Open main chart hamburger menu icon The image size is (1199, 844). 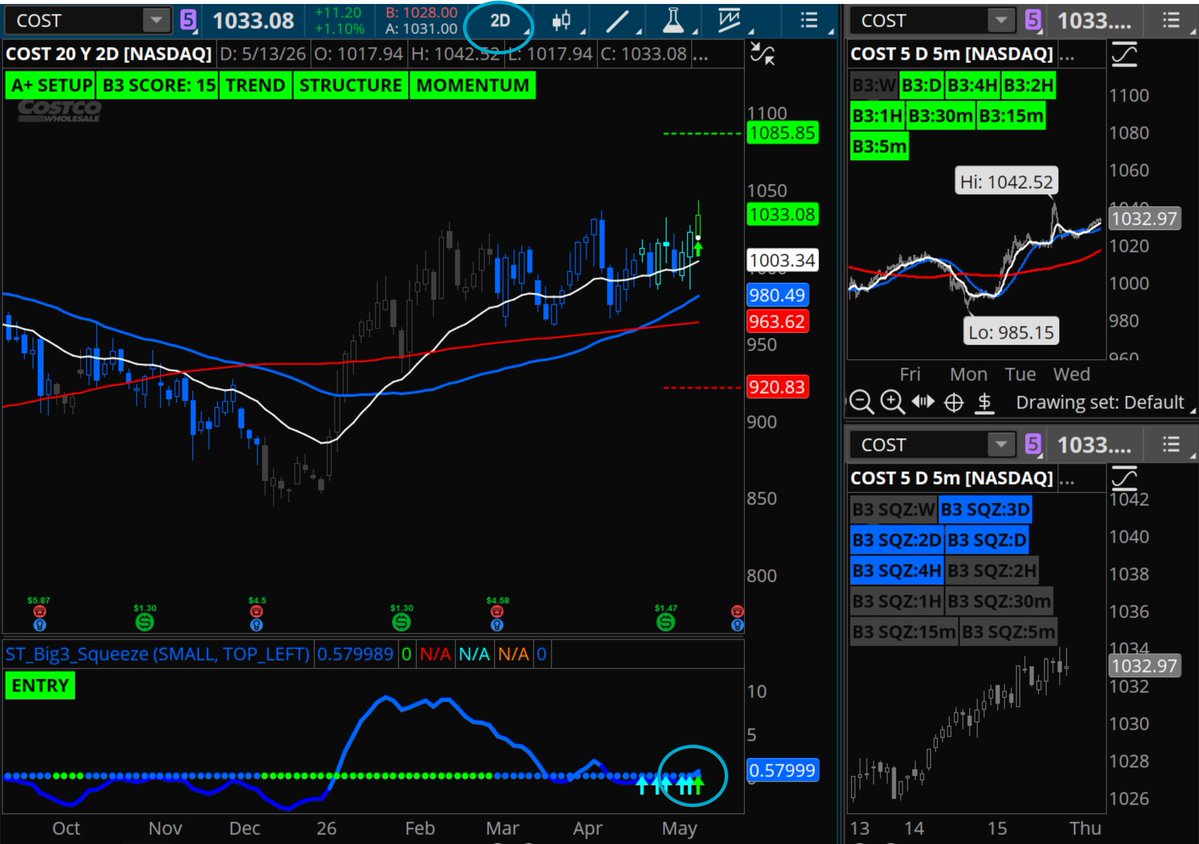[x=809, y=21]
